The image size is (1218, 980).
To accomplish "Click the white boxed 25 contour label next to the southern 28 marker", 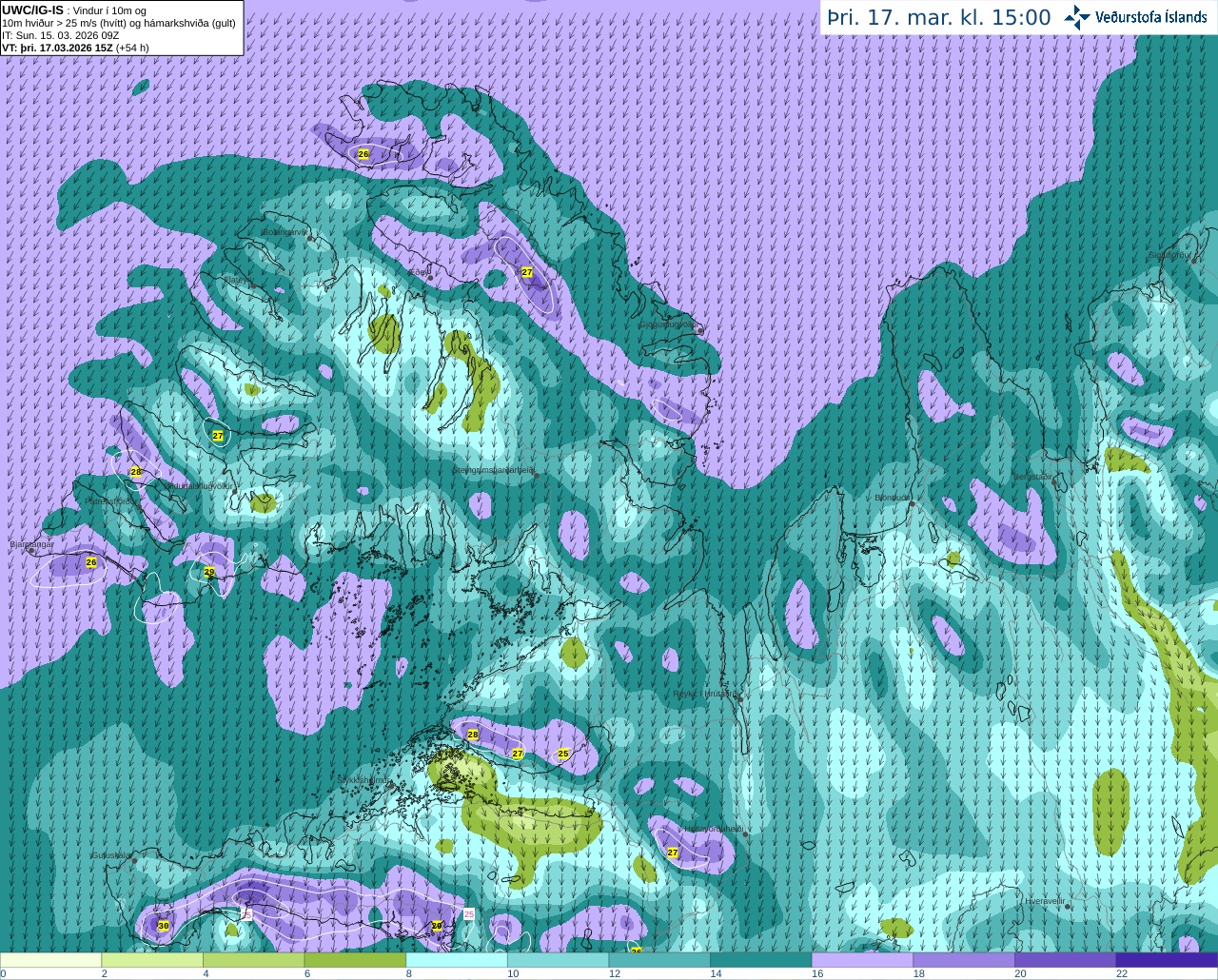I will pos(468,913).
